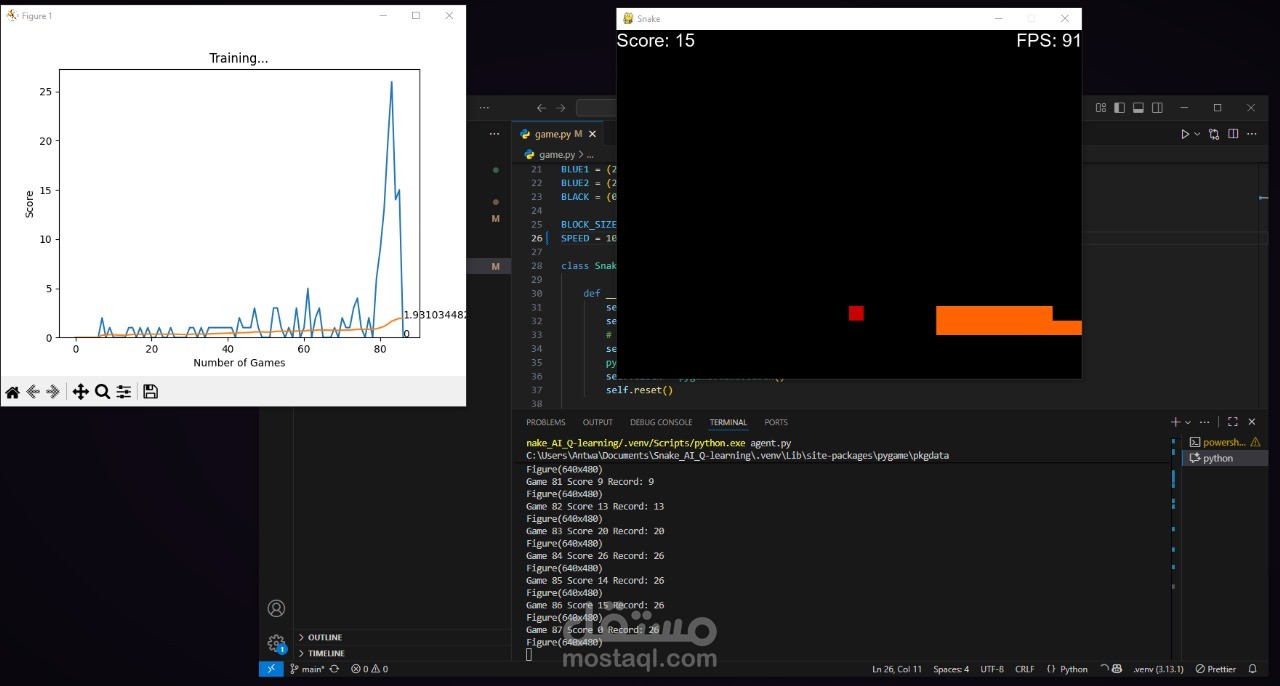This screenshot has width=1280, height=686.
Task: Go forward to next plot view
Action: point(53,392)
